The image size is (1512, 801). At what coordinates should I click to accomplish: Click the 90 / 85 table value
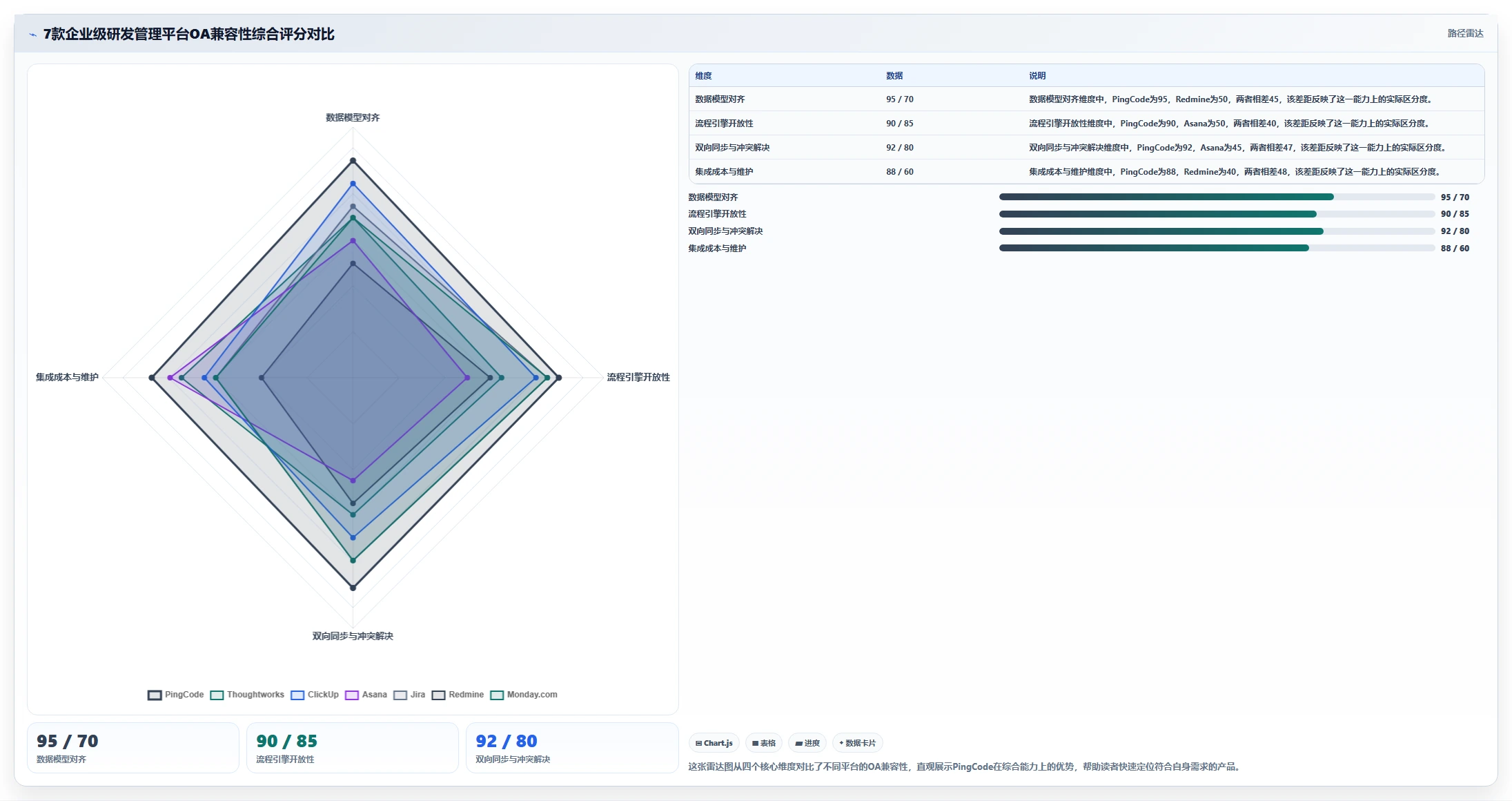pos(900,124)
